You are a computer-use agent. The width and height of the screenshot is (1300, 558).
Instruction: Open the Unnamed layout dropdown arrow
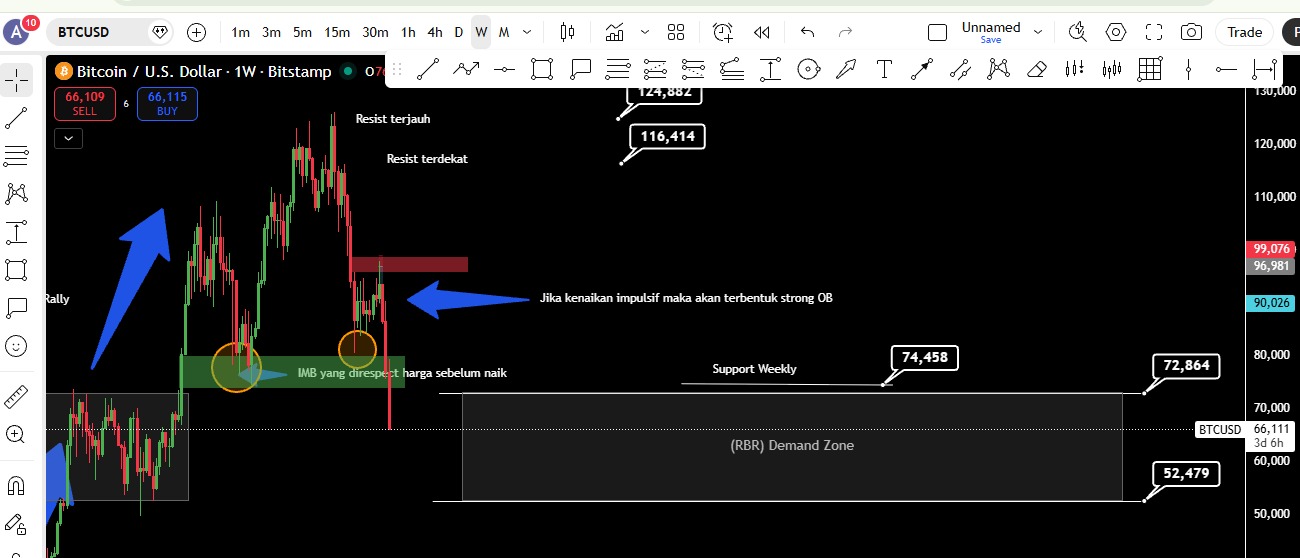pos(1037,32)
